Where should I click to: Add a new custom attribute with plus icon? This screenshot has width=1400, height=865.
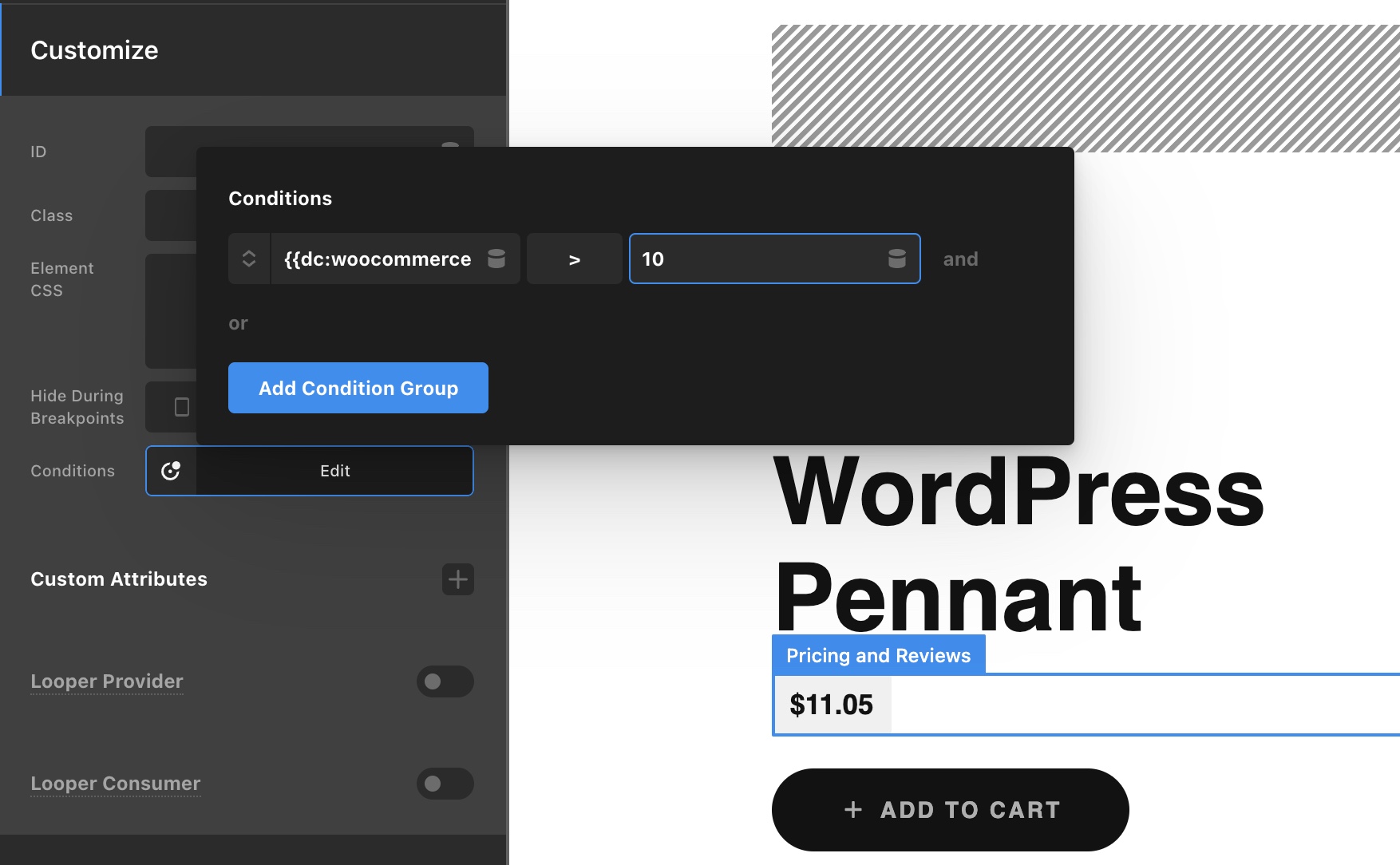(x=458, y=579)
